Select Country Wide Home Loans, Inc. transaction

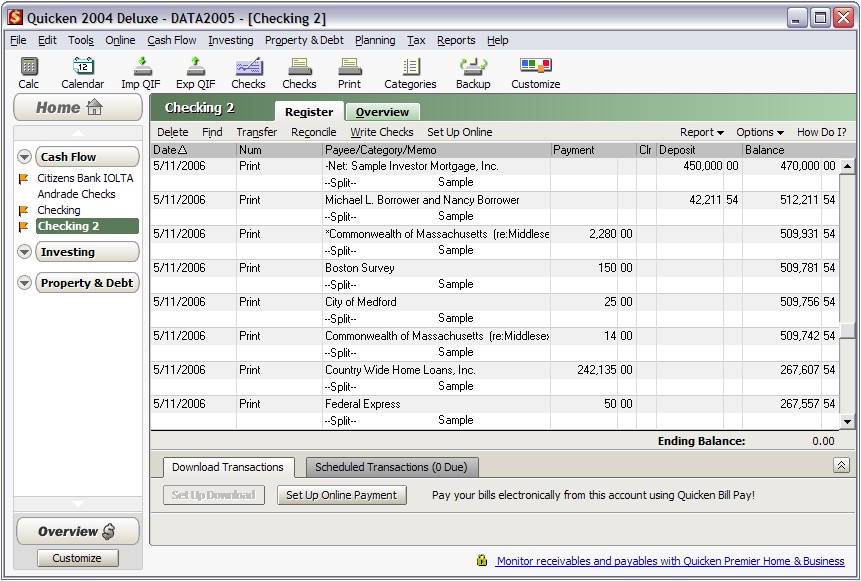[x=494, y=378]
